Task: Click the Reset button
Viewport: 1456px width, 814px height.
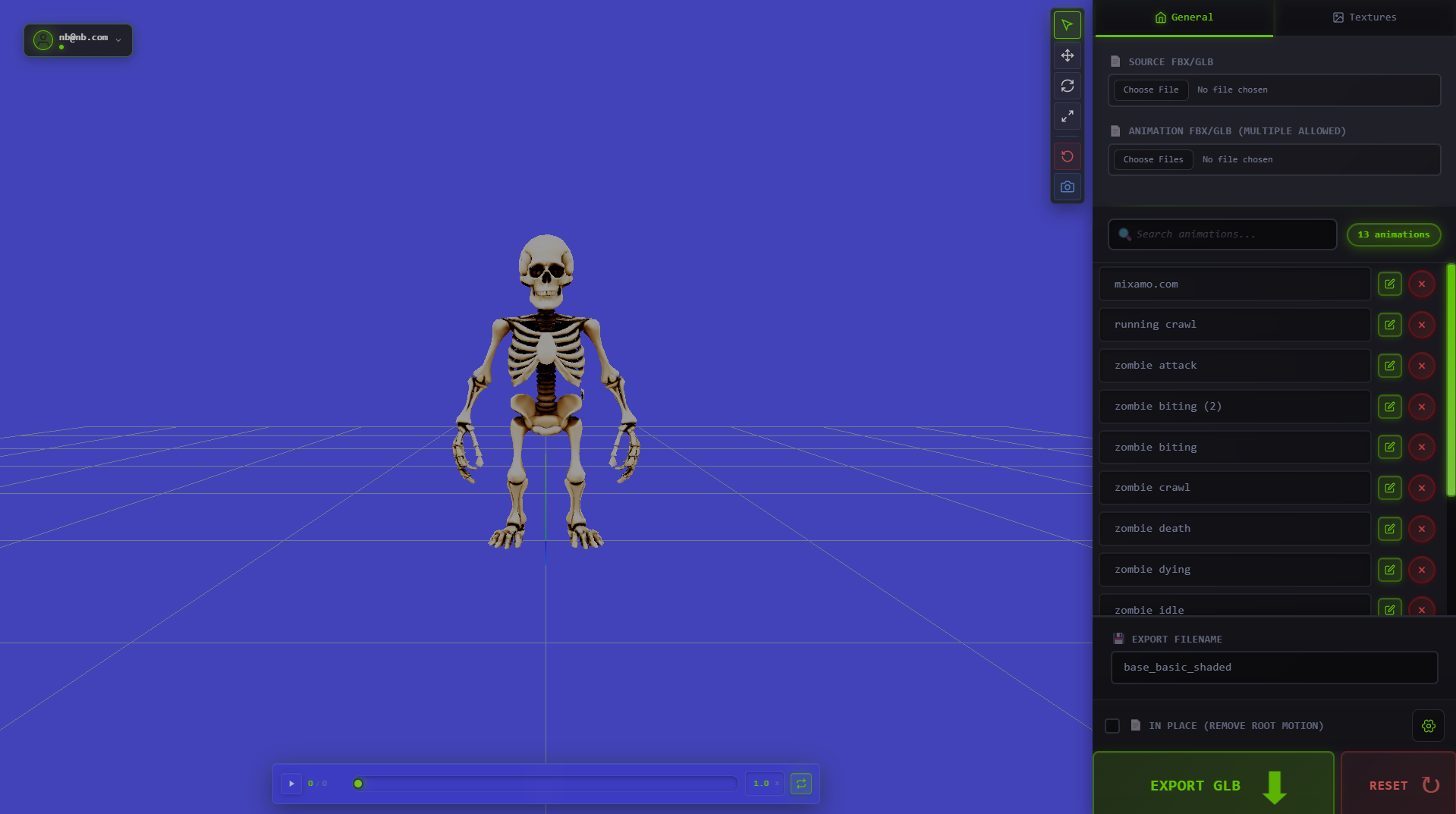Action: point(1398,784)
